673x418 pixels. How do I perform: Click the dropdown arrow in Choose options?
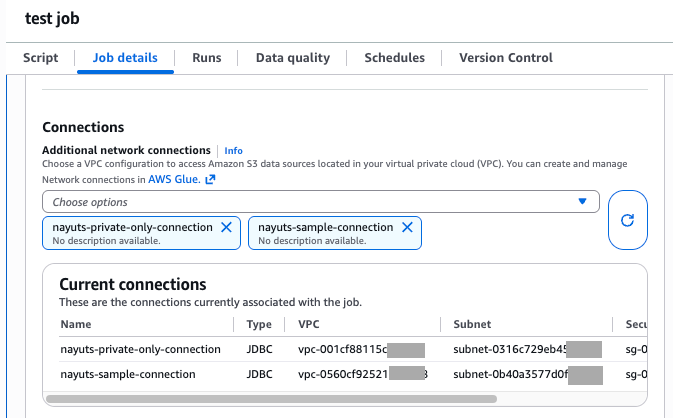[x=583, y=202]
